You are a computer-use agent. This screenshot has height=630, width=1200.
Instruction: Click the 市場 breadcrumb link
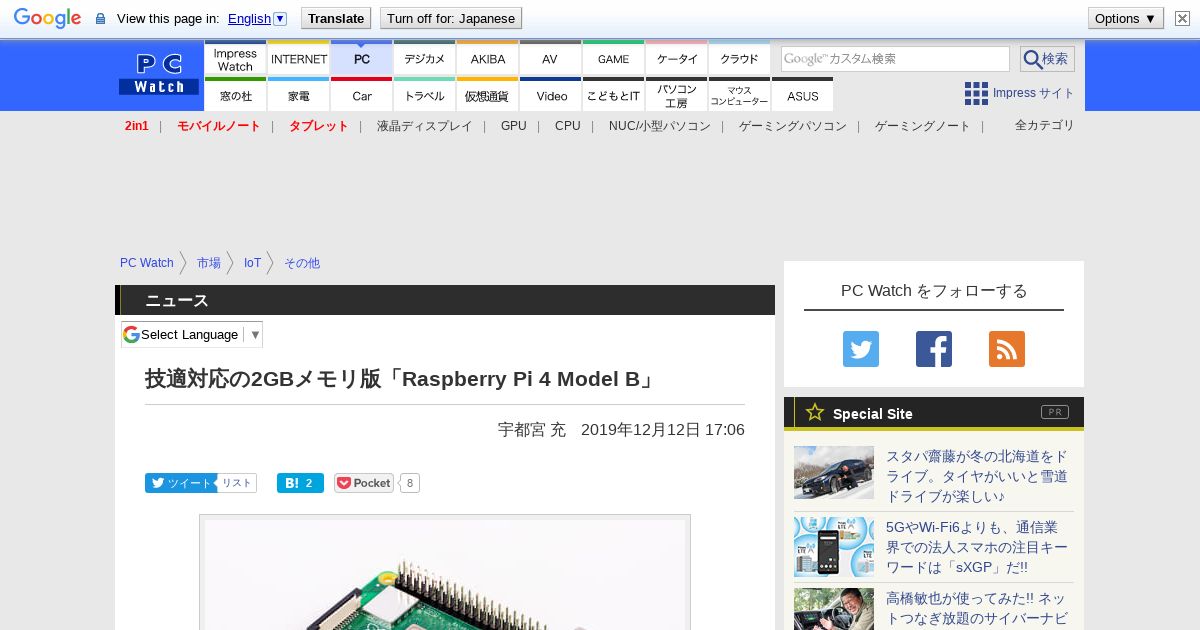209,263
